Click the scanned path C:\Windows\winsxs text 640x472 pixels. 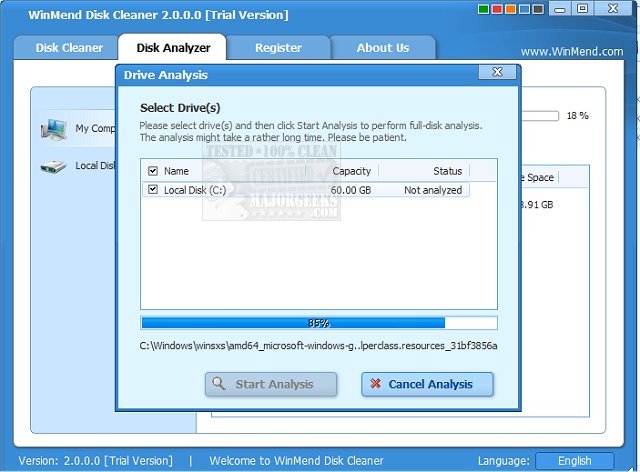click(318, 346)
